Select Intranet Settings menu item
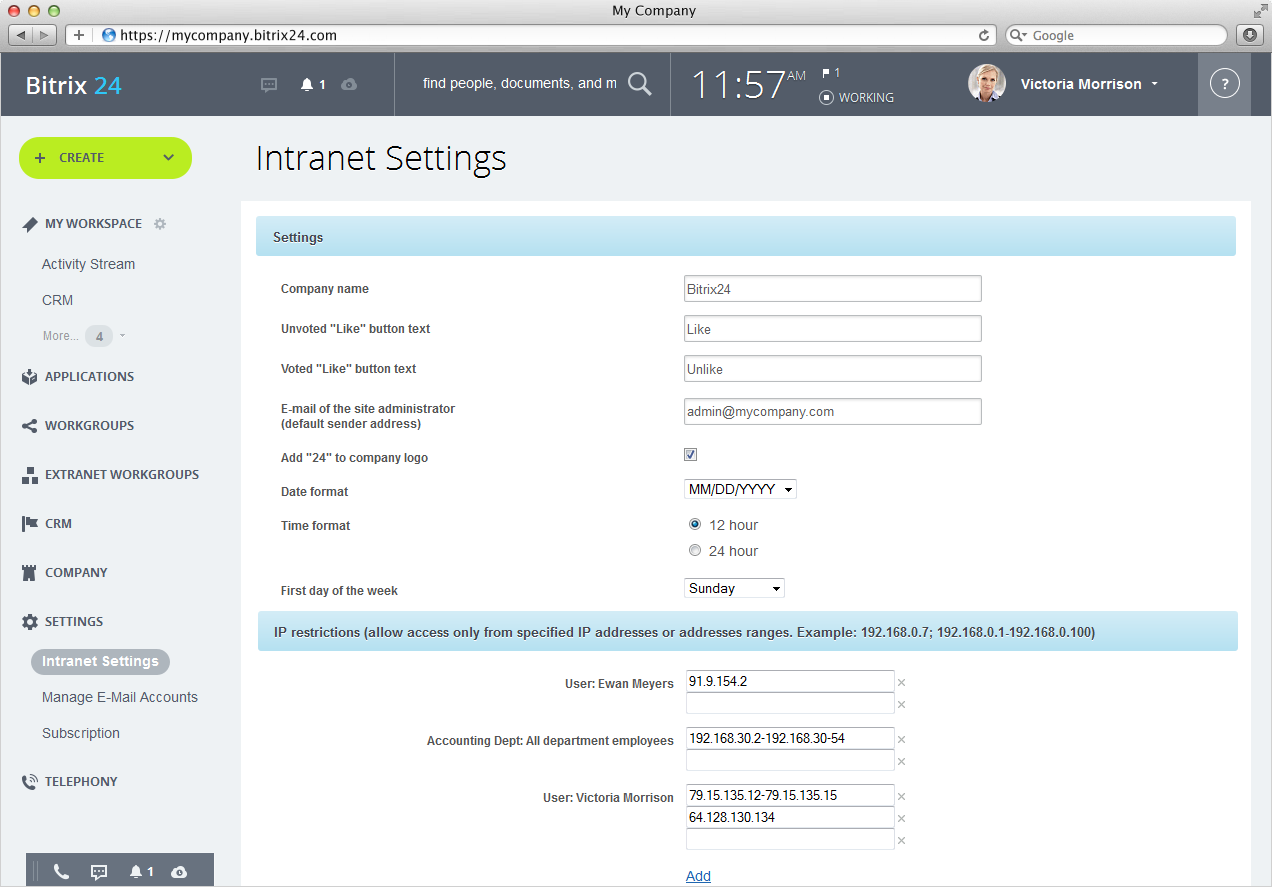 coord(100,661)
